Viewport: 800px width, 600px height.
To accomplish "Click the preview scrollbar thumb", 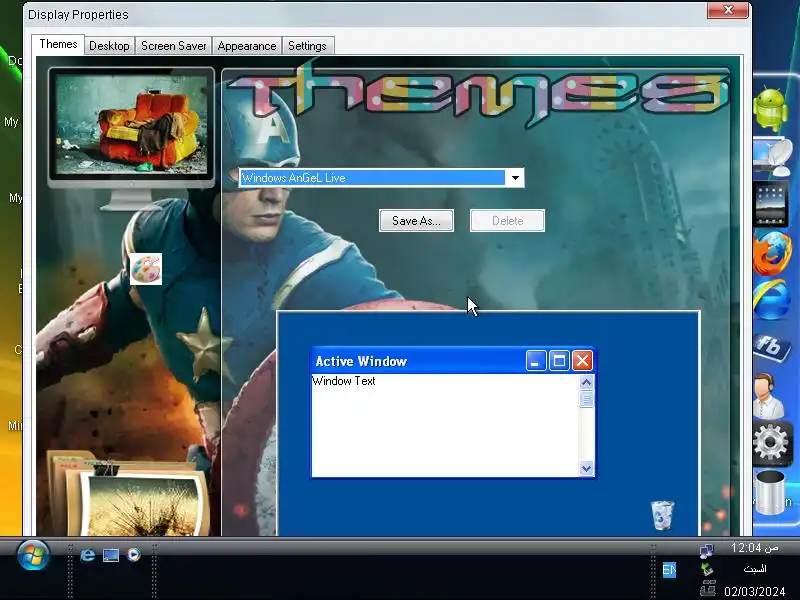I will click(x=586, y=398).
